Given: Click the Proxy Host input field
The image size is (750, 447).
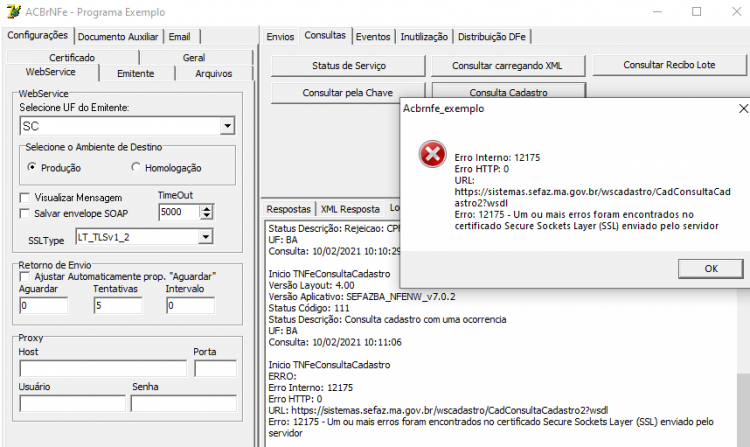Looking at the screenshot, I should coord(103,369).
